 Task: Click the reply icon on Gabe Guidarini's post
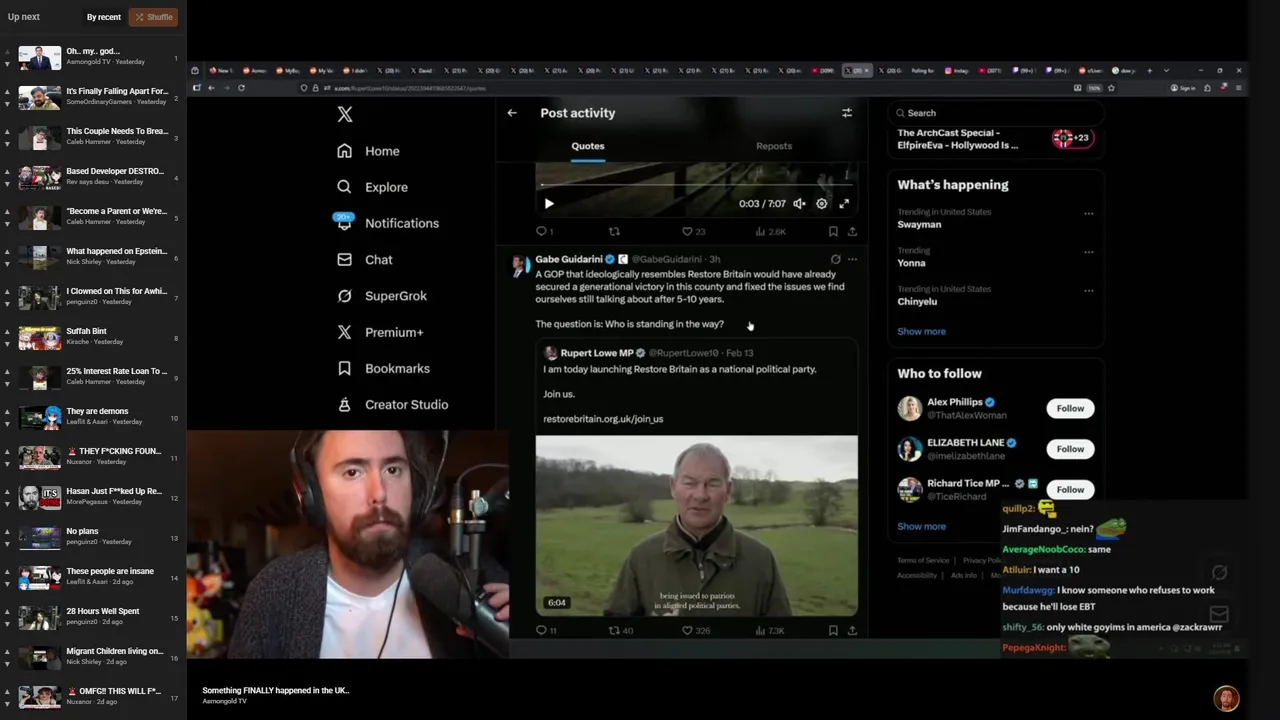coord(541,631)
